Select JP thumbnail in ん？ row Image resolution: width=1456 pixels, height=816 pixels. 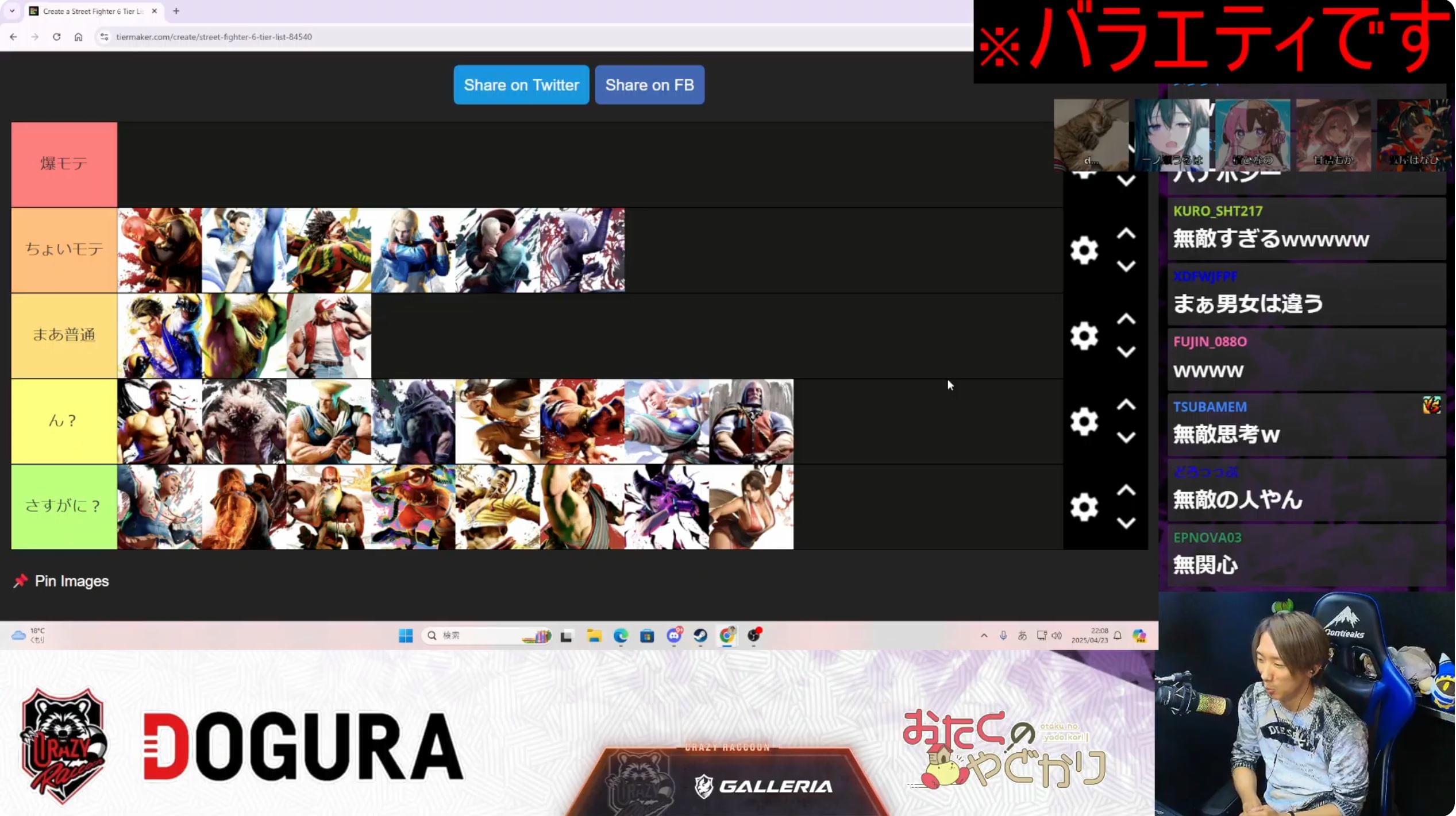coord(751,421)
